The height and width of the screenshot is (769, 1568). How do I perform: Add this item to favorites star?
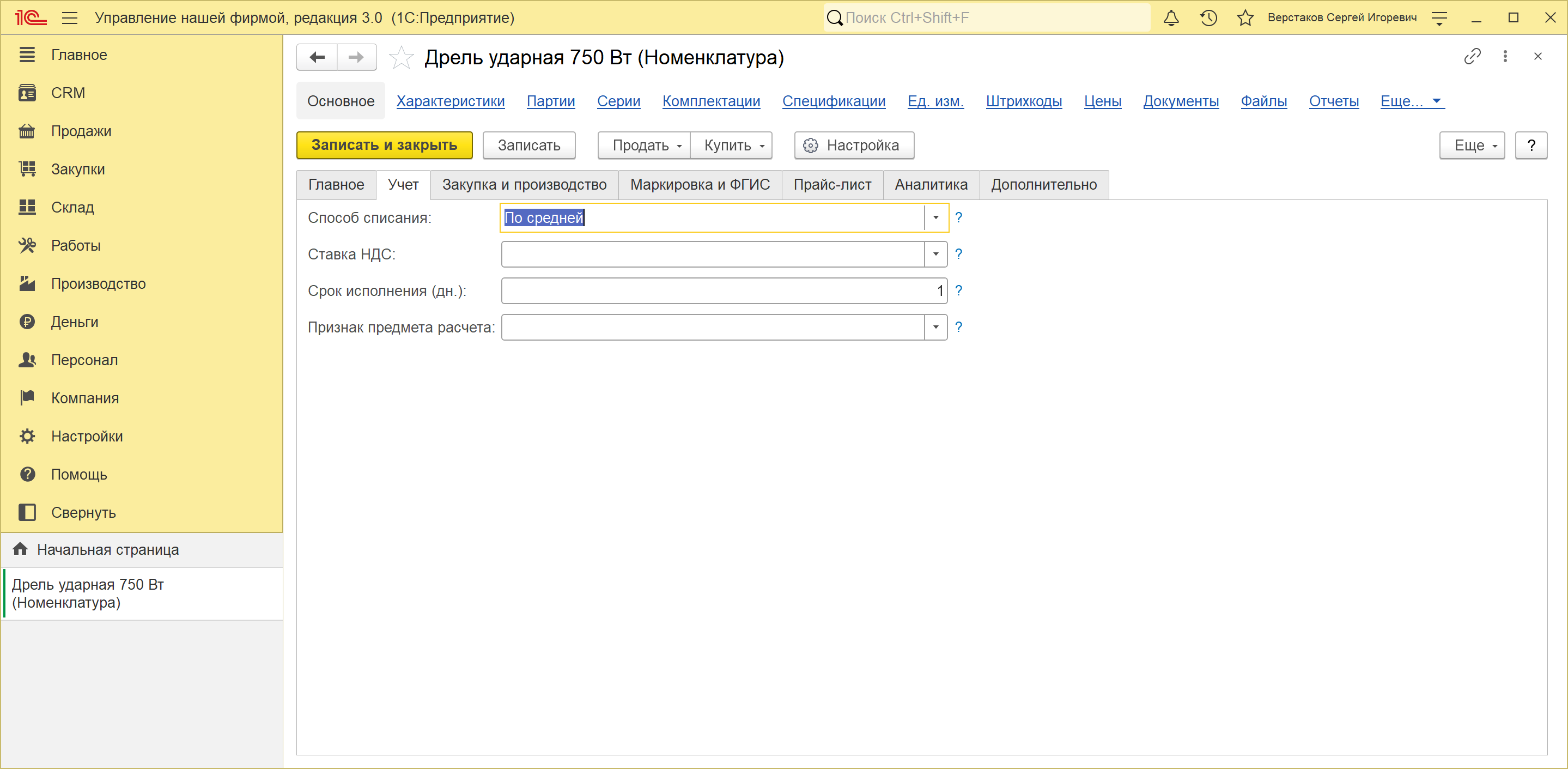401,58
